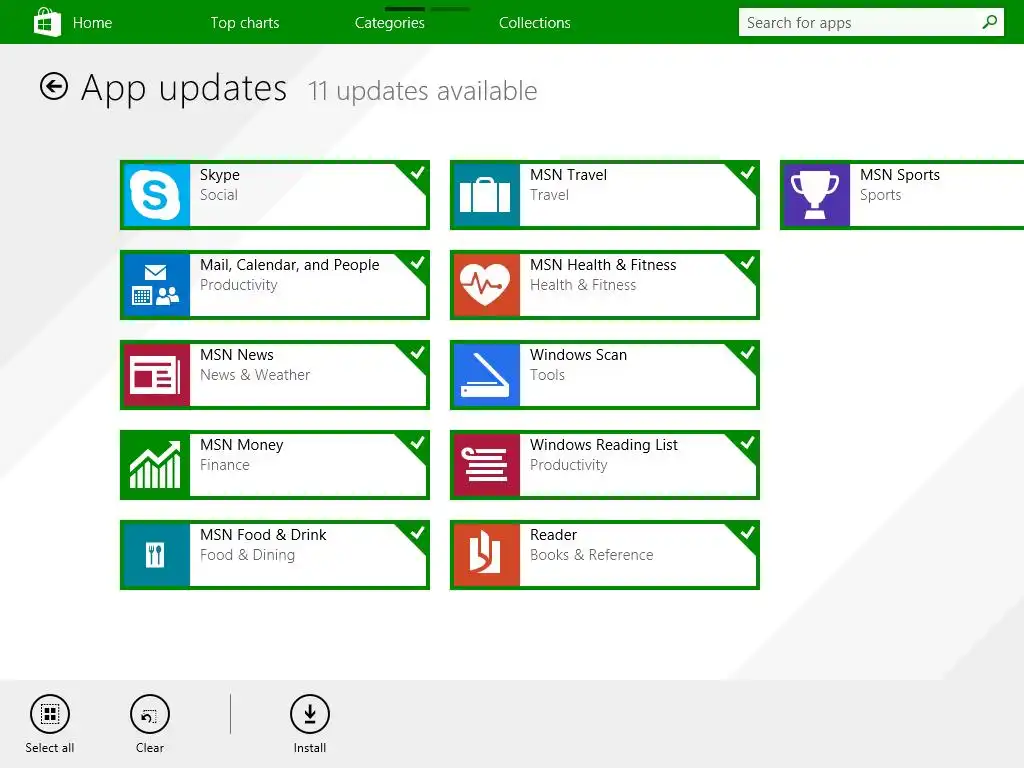Uncheck the MSN Health & Fitness checkmark
The image size is (1024, 768).
tap(747, 263)
